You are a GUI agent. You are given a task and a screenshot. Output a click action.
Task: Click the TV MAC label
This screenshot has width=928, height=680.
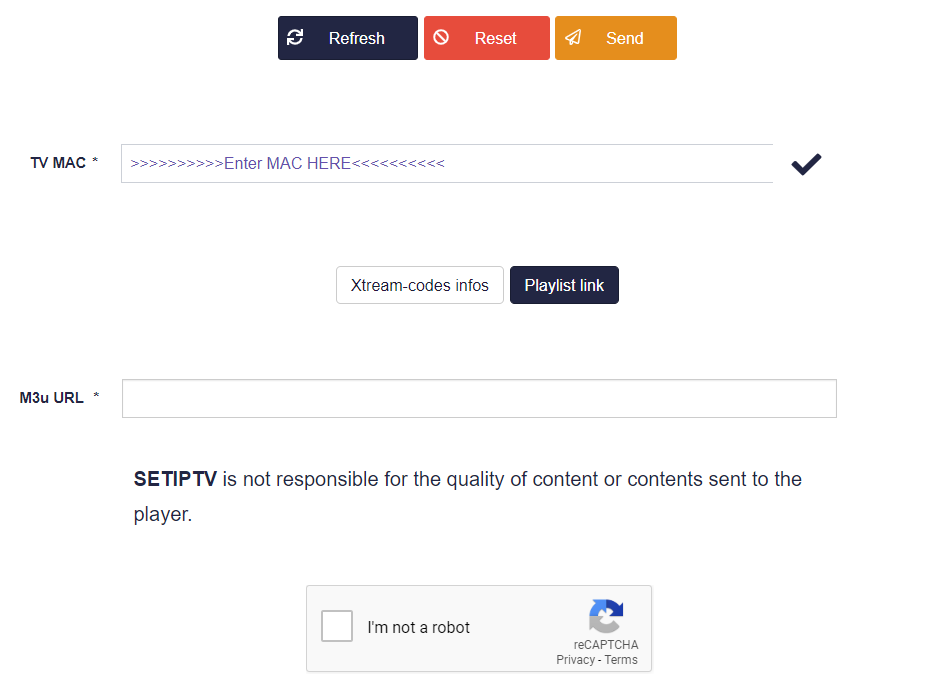58,163
